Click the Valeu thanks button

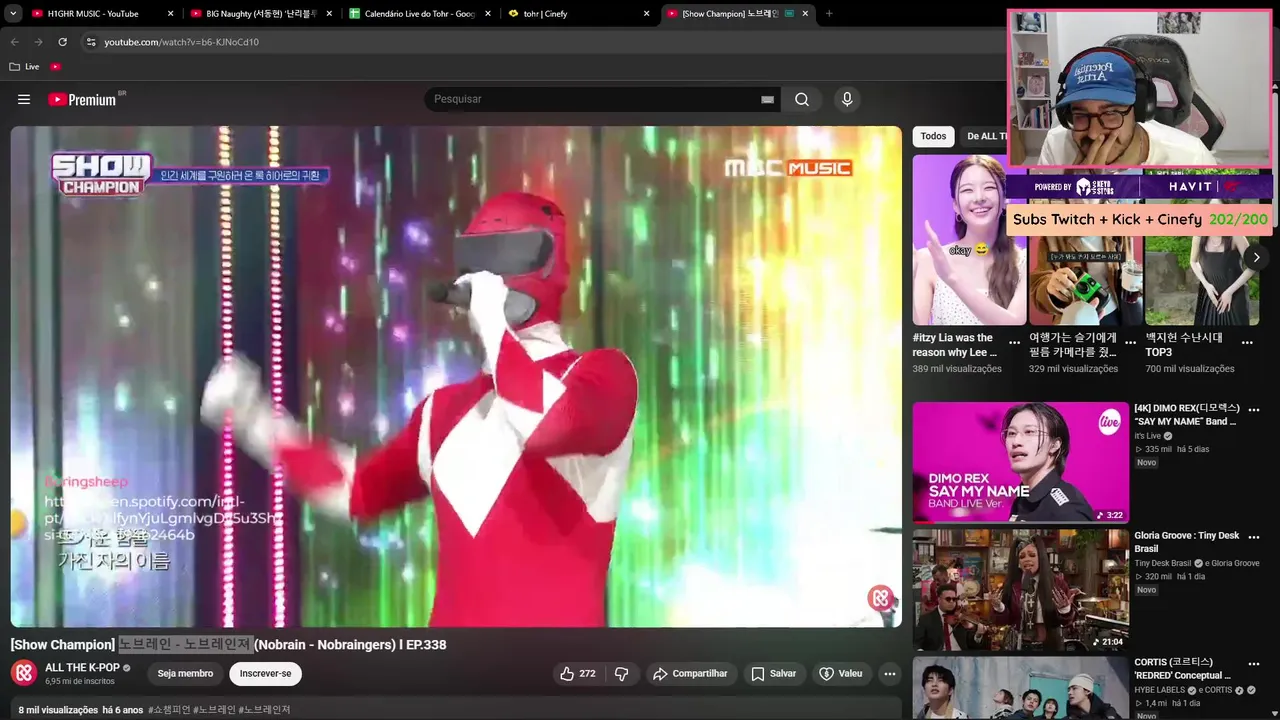click(841, 673)
